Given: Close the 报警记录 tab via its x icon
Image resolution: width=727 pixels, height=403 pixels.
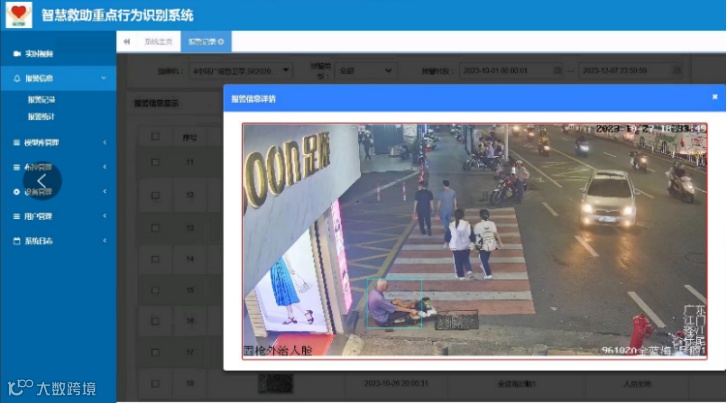Looking at the screenshot, I should (221, 42).
